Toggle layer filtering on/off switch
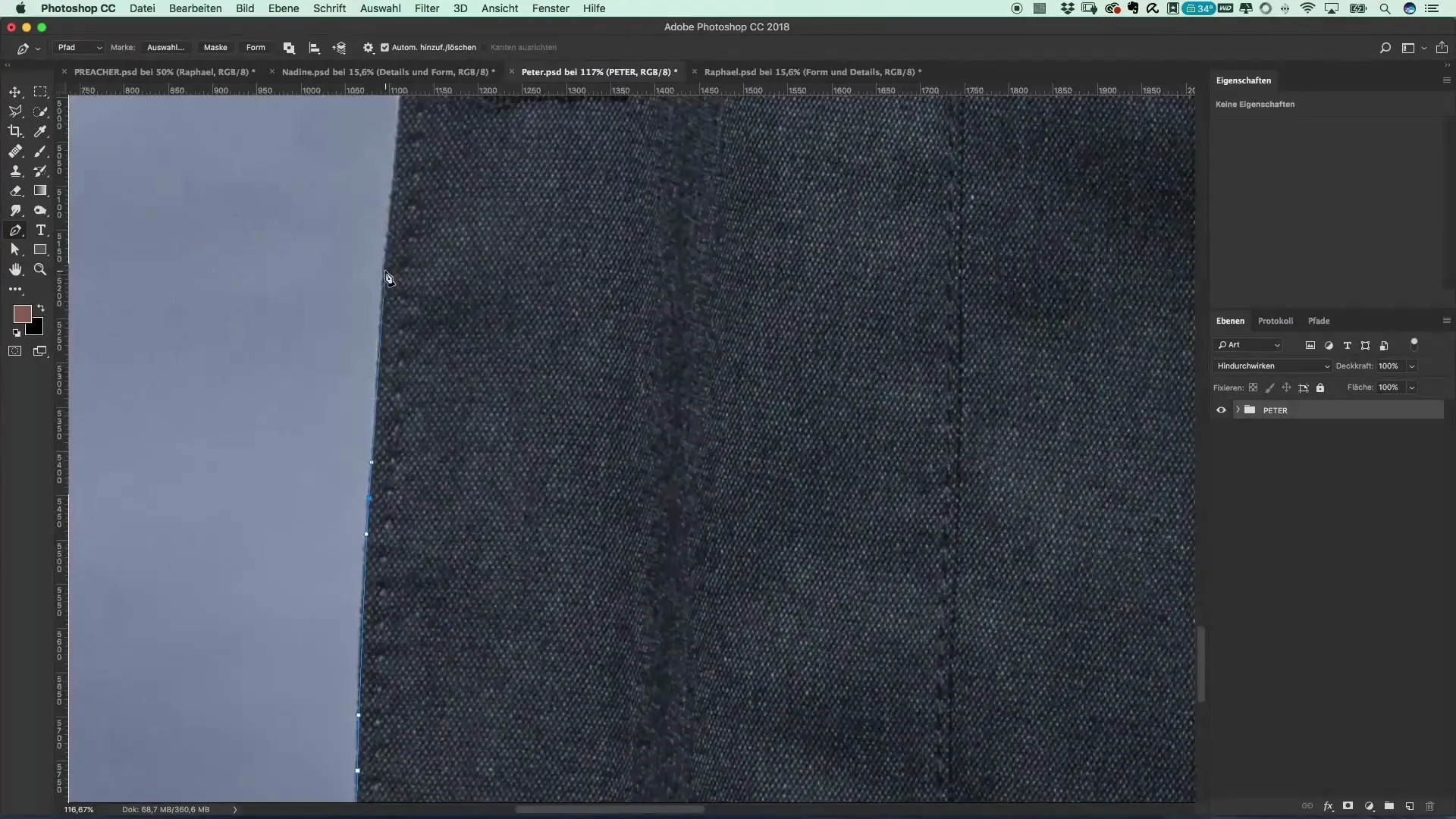Screen dimensions: 1456x819 [x=1414, y=345]
